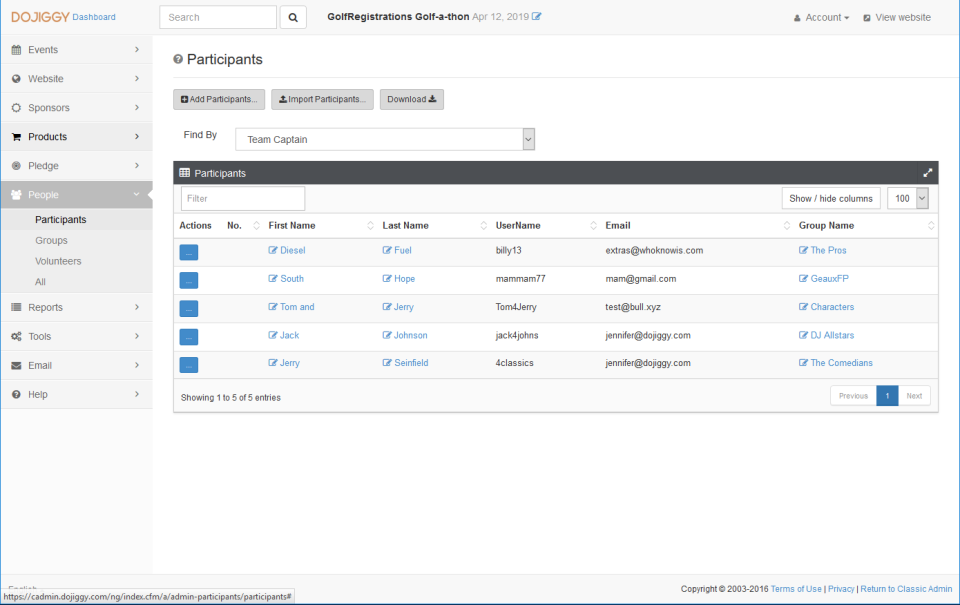Open the Tools menu item
The height and width of the screenshot is (605, 960).
tap(77, 336)
